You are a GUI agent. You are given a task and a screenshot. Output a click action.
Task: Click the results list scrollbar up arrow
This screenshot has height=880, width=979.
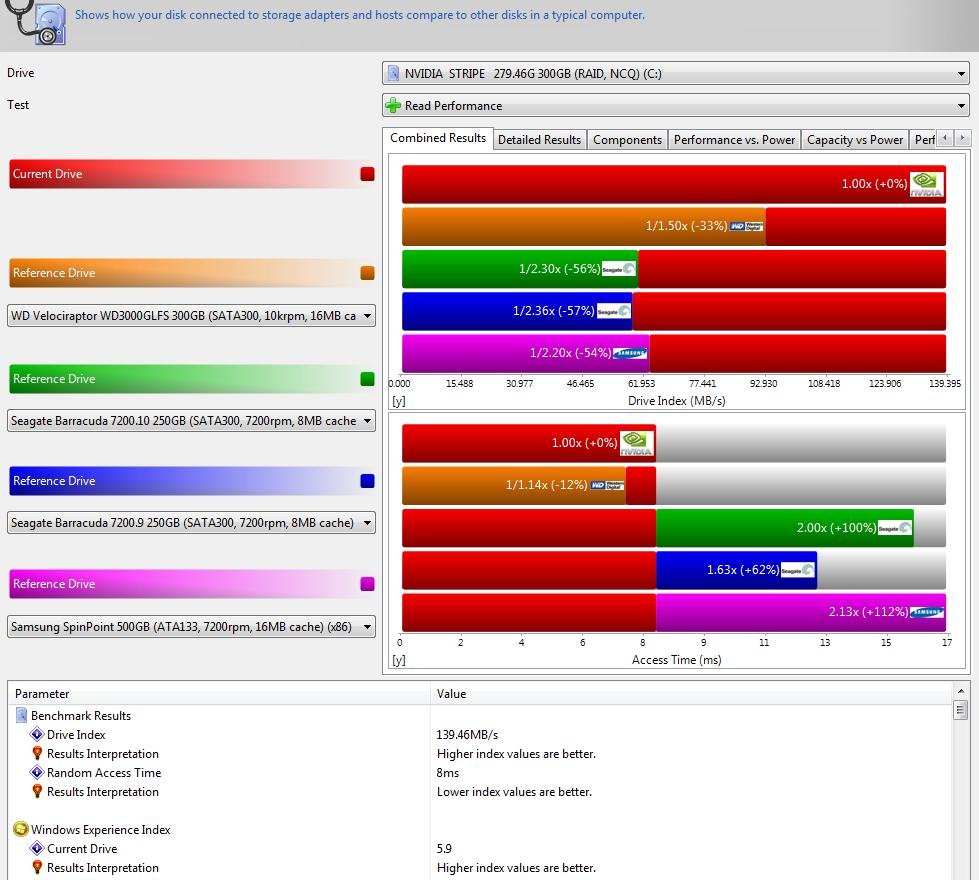(961, 691)
